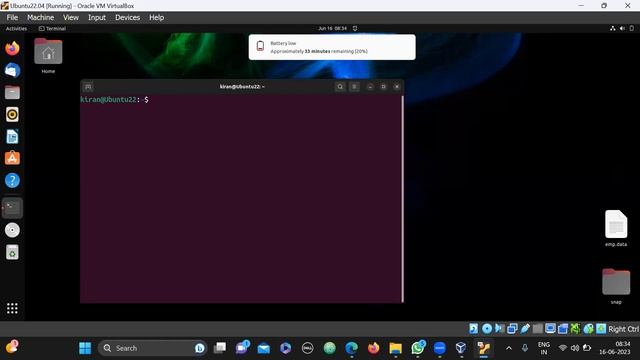
Task: Click the VirtualBox recording status icon
Action: 563,328
